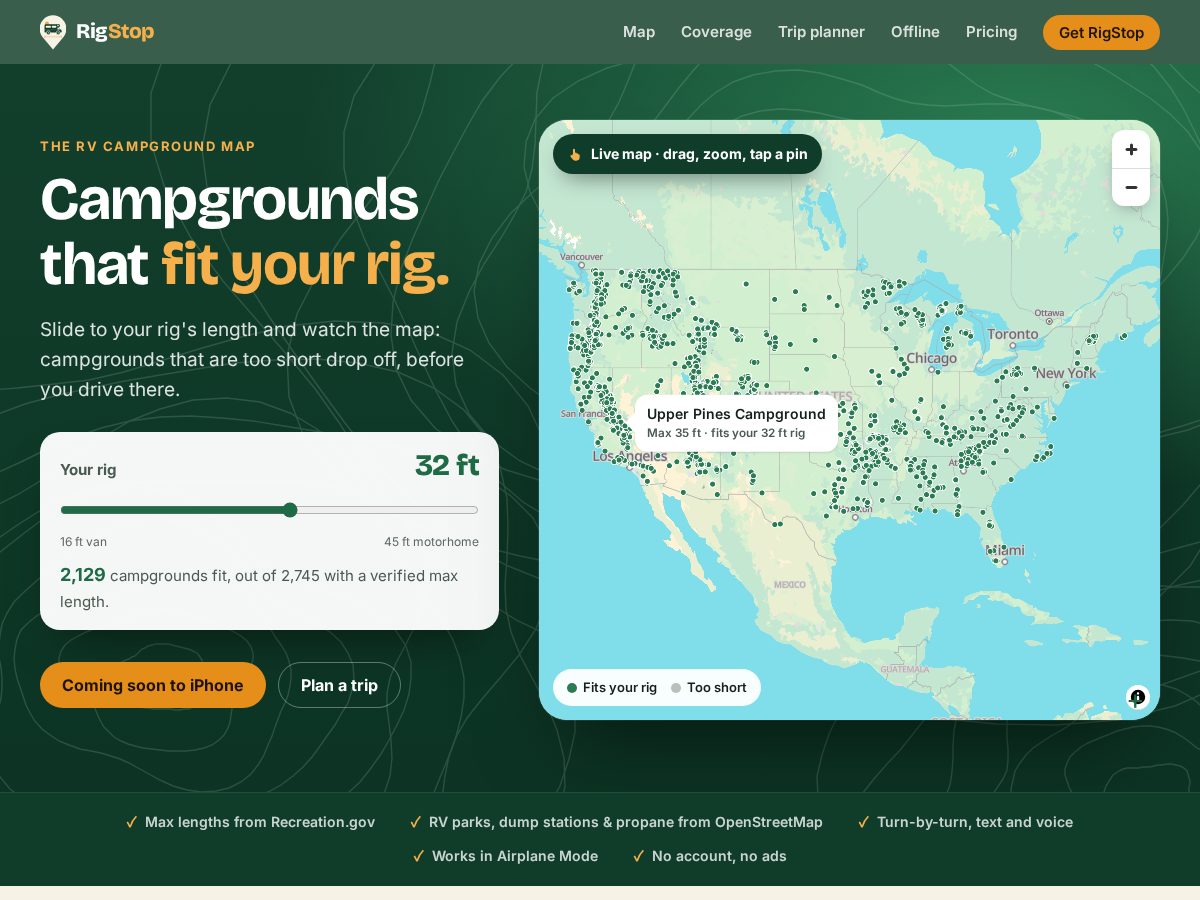Open the Map nav item
This screenshot has height=900, width=1200.
click(x=639, y=32)
